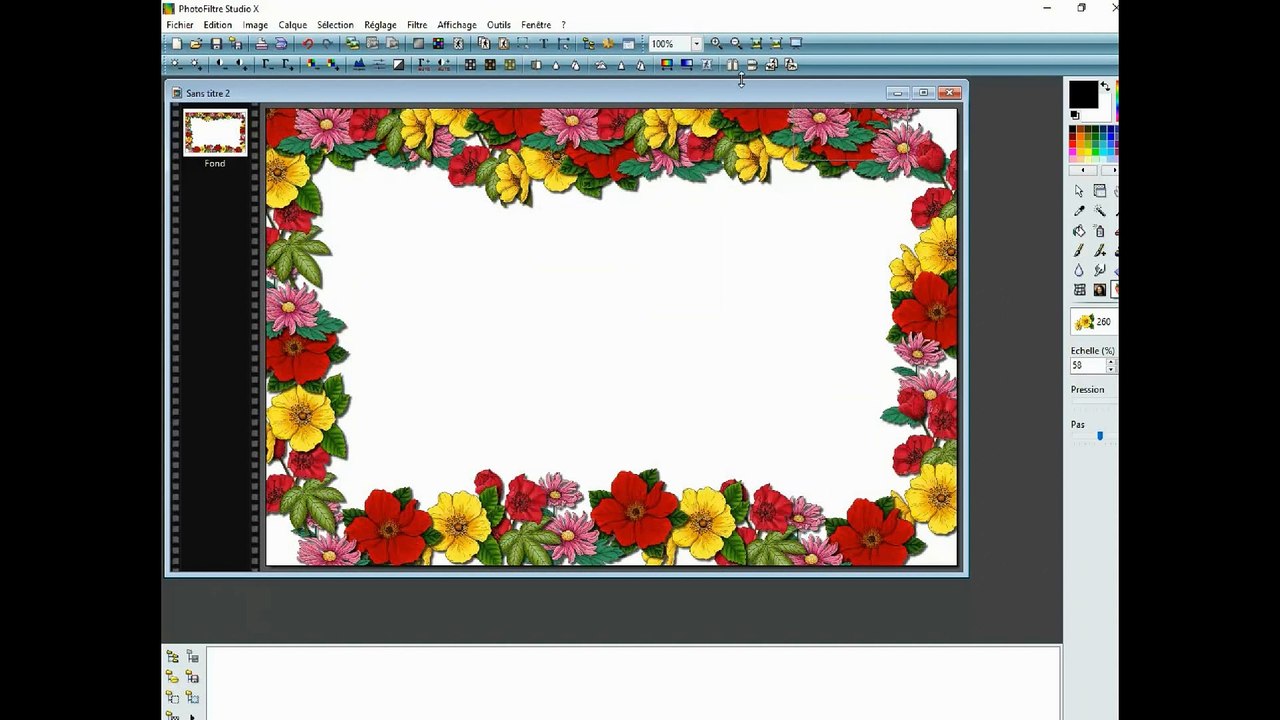Select the Fond layer thumbnail
Viewport: 1280px width, 720px height.
tap(215, 133)
